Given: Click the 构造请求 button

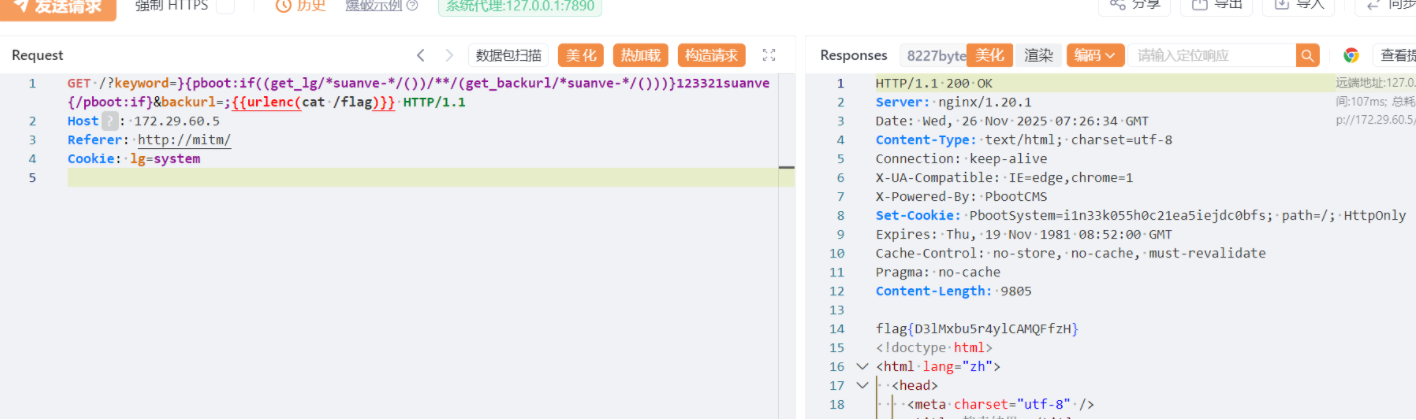Looking at the screenshot, I should 712,55.
